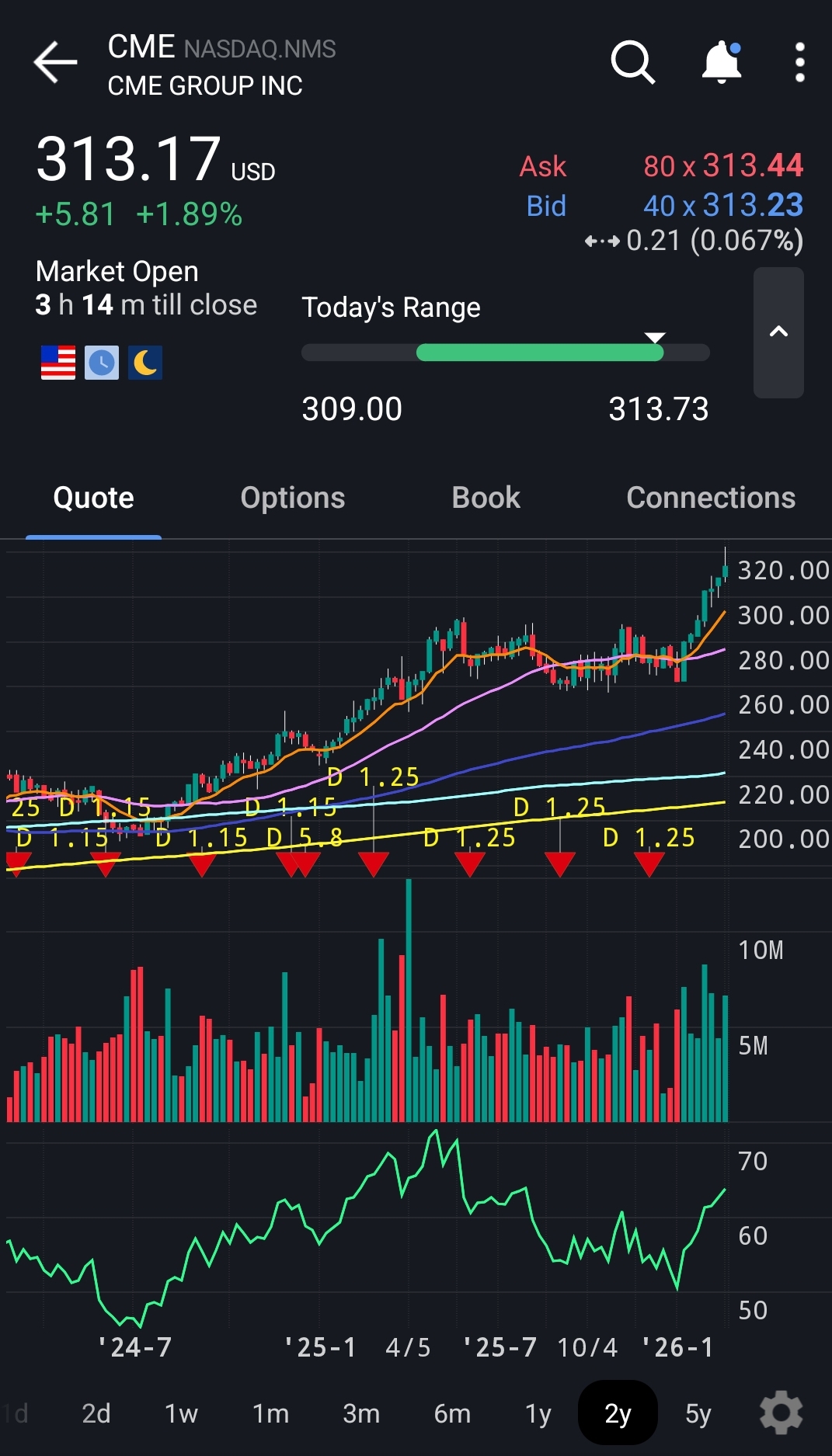This screenshot has height=1456, width=832.
Task: Switch to the Options tab
Action: [293, 498]
